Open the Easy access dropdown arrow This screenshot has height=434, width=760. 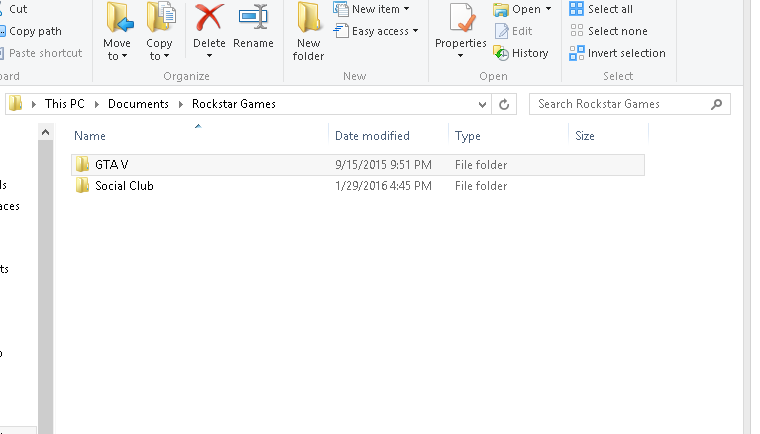(x=415, y=31)
